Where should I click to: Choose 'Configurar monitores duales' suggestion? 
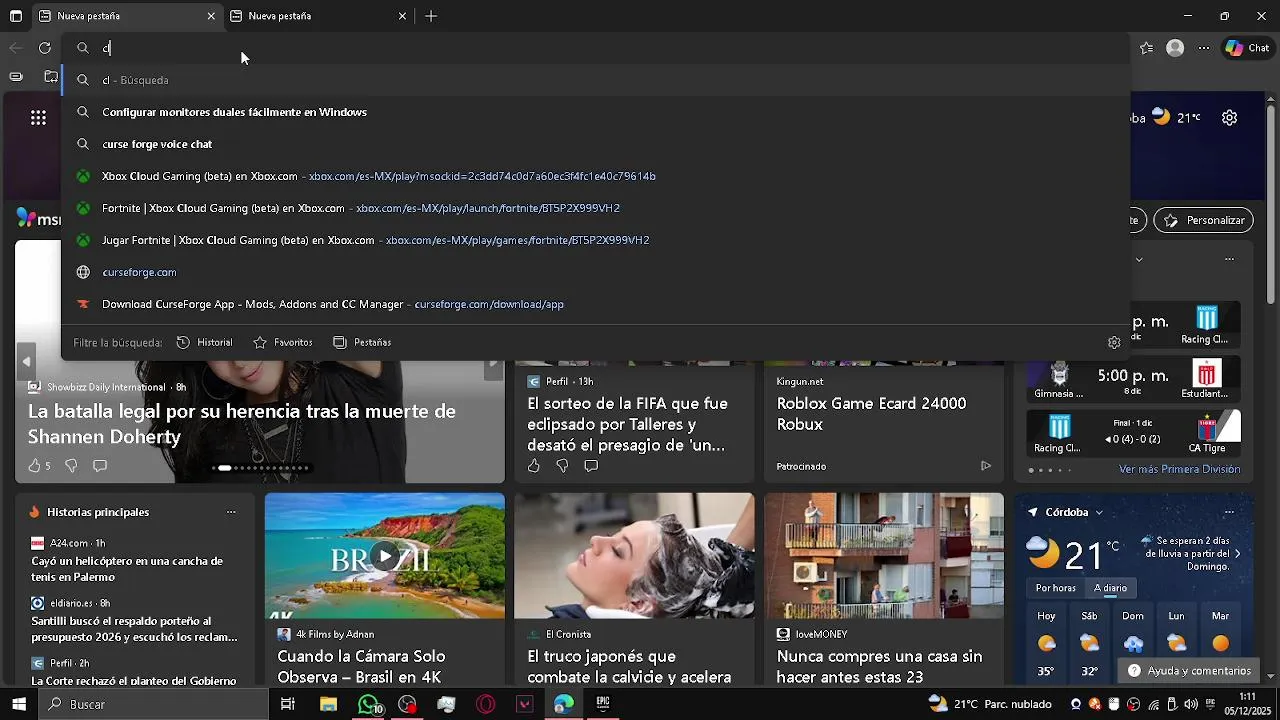coord(596,112)
